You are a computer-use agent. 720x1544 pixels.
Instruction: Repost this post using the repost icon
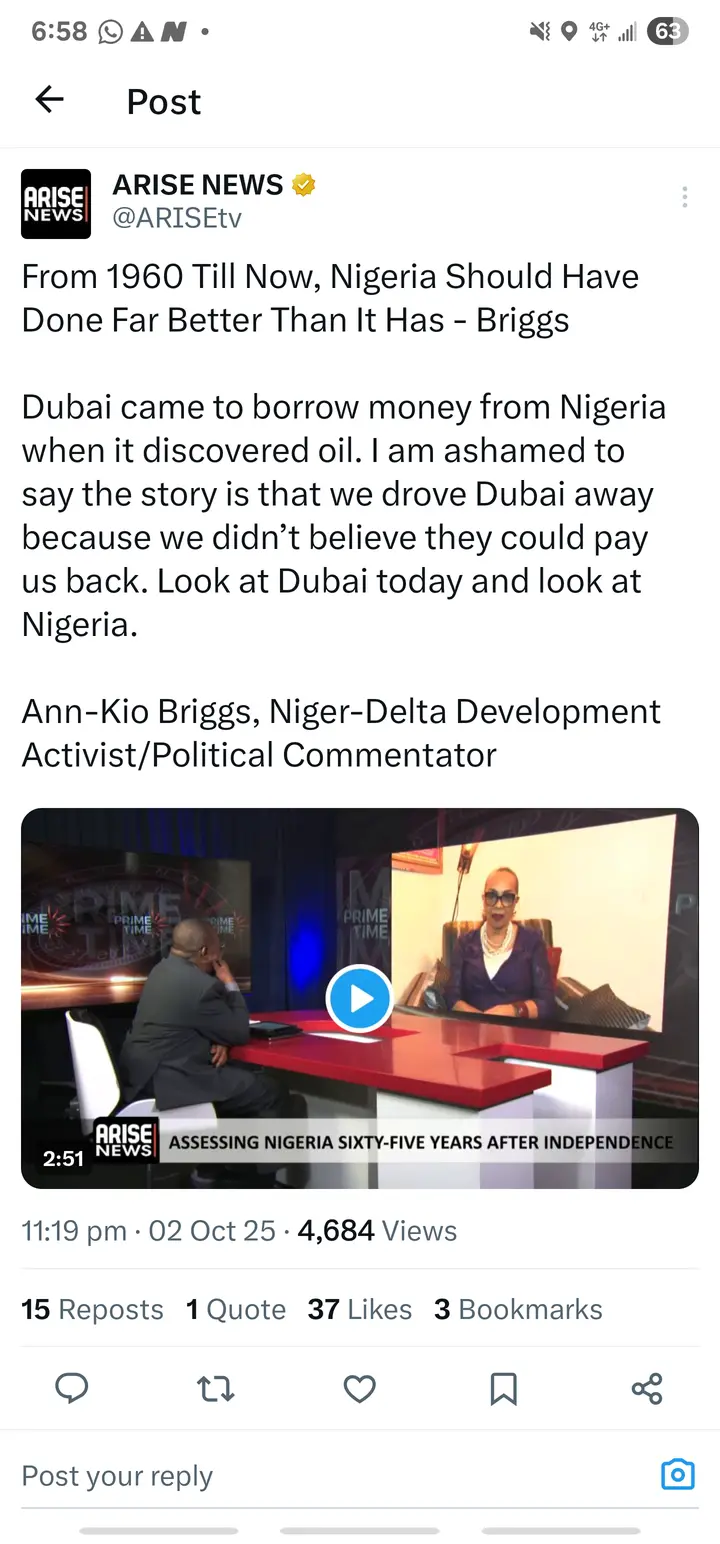coord(215,1388)
